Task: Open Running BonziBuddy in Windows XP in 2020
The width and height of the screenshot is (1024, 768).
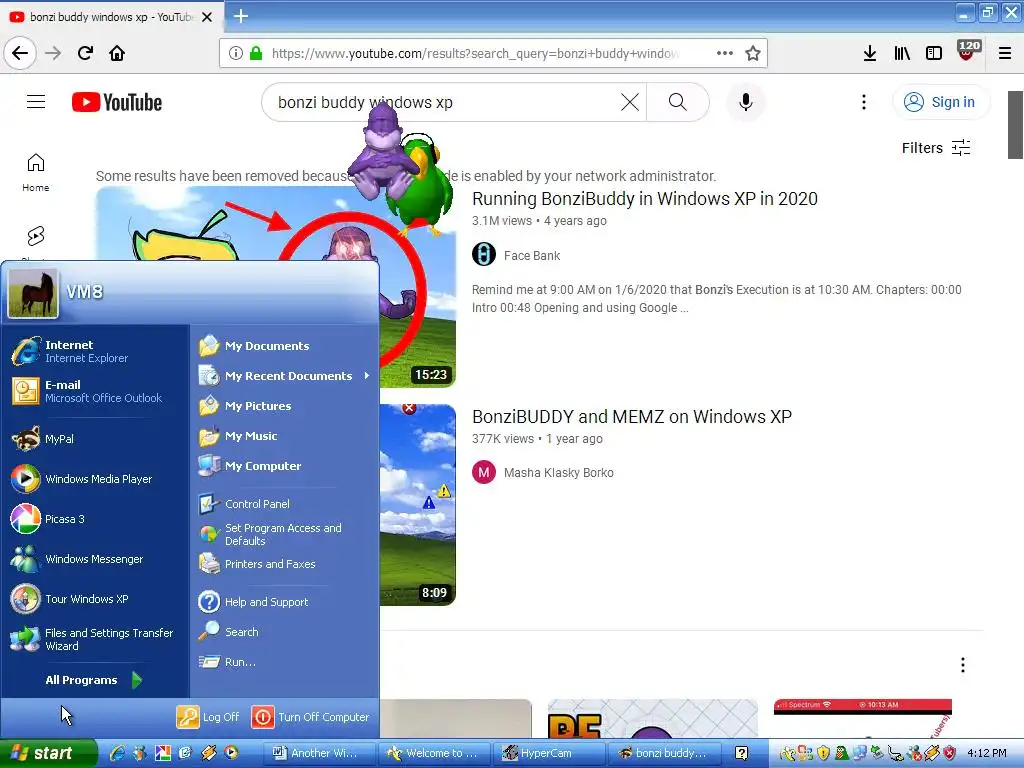Action: pos(645,199)
